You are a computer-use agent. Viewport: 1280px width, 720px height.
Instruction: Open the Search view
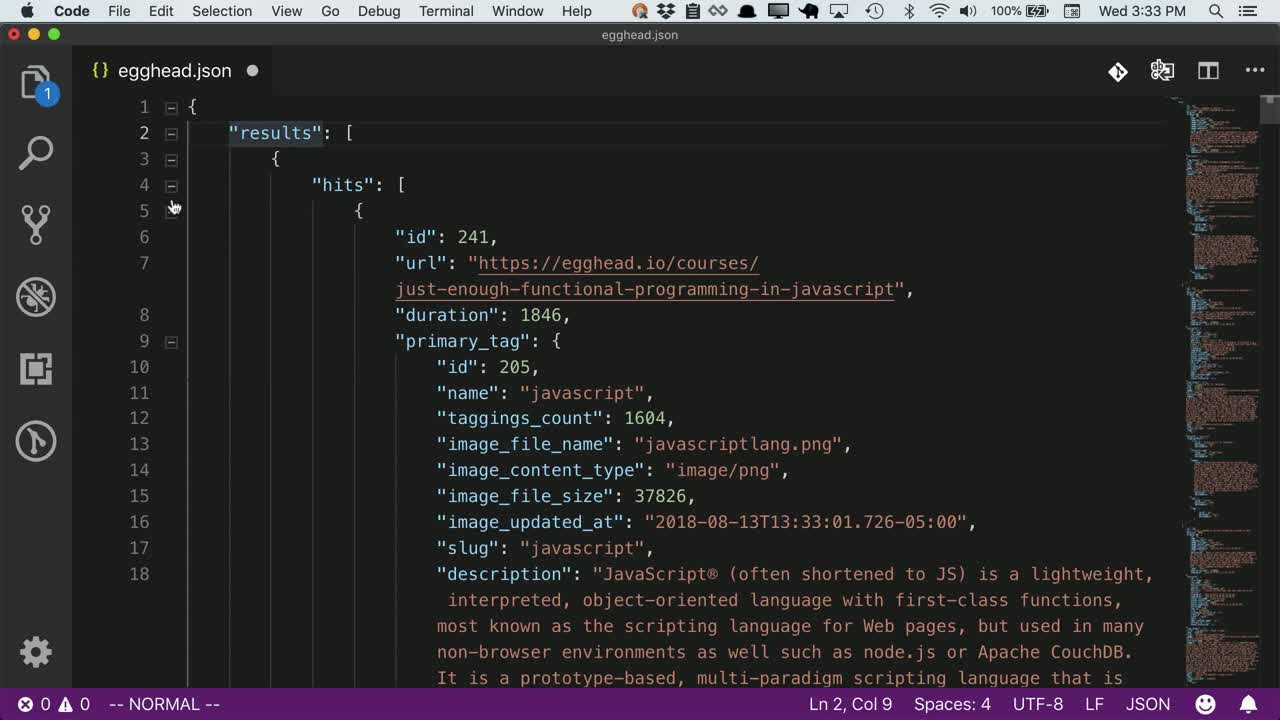(x=37, y=152)
